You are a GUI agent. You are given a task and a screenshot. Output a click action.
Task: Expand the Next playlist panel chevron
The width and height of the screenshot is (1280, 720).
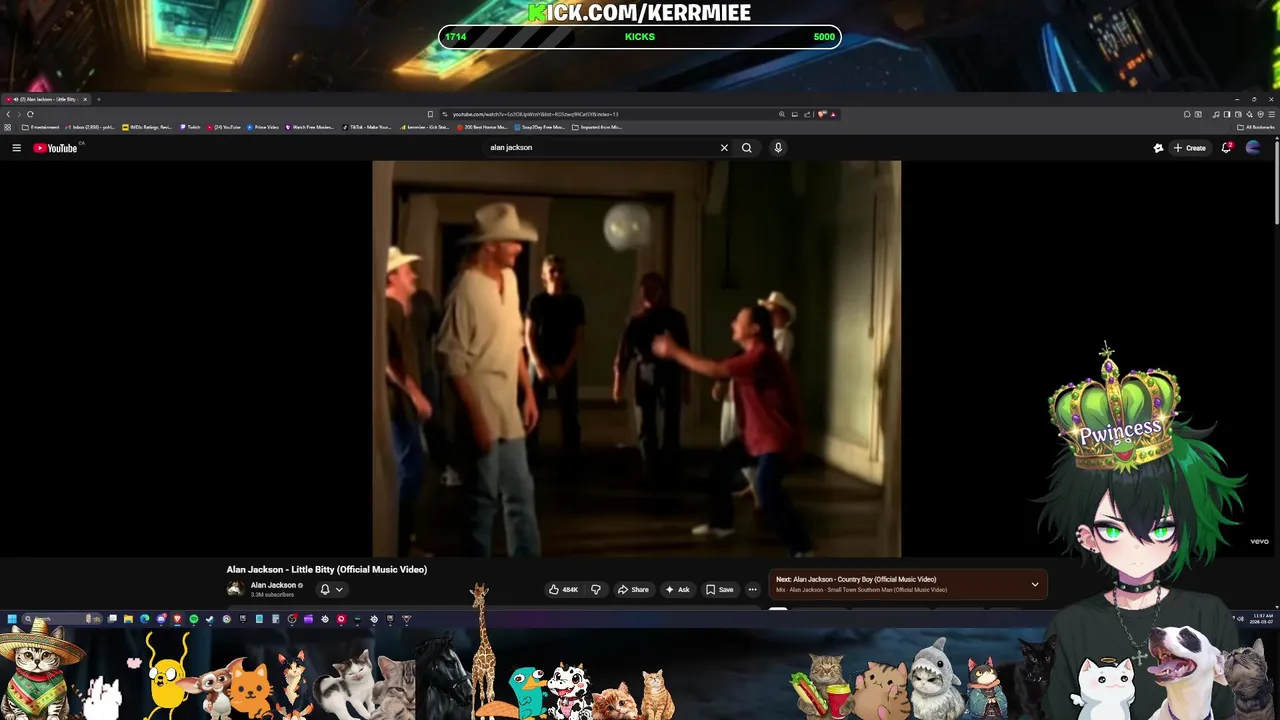(x=1035, y=584)
